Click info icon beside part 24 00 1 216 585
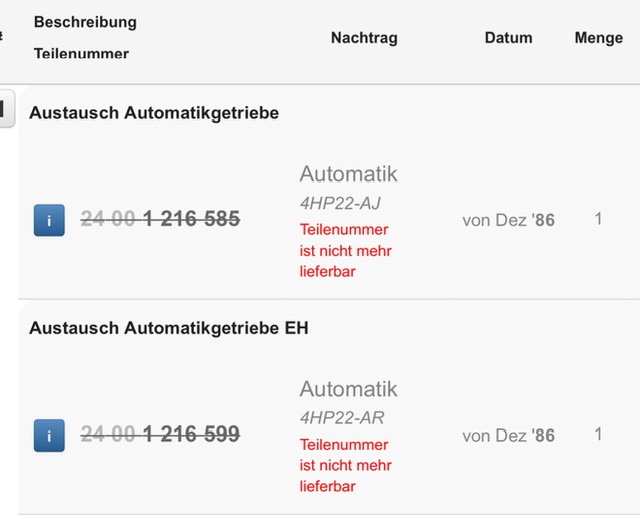 (x=49, y=220)
